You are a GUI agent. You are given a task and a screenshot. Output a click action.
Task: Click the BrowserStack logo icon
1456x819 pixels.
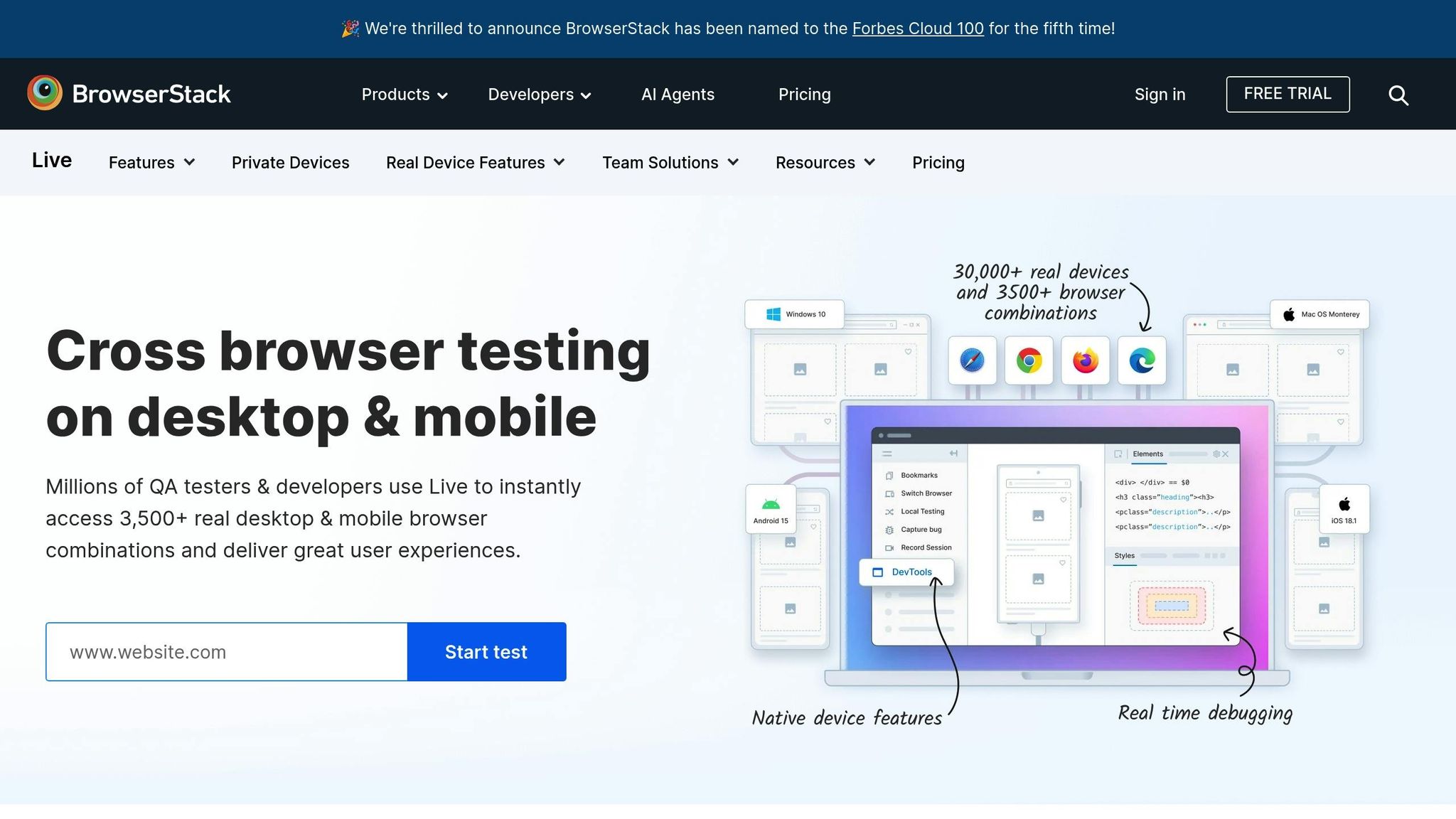point(45,93)
